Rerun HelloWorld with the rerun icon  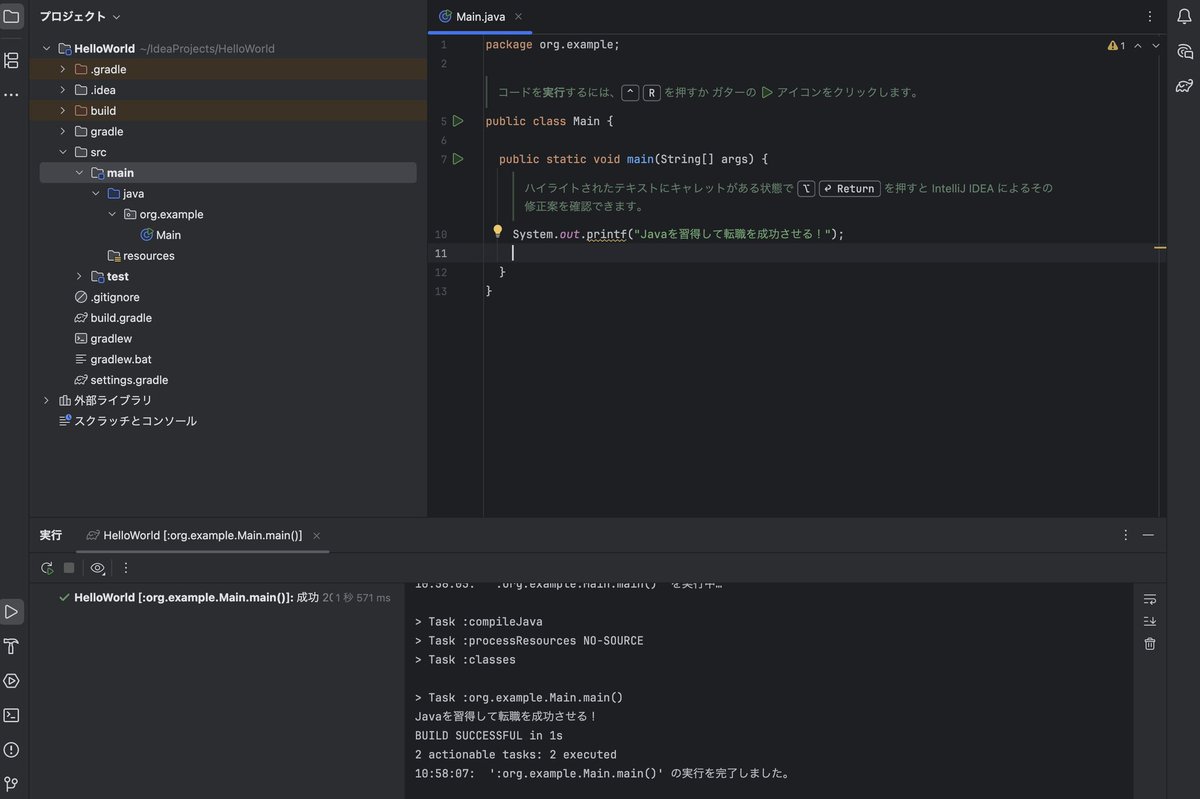(x=47, y=568)
